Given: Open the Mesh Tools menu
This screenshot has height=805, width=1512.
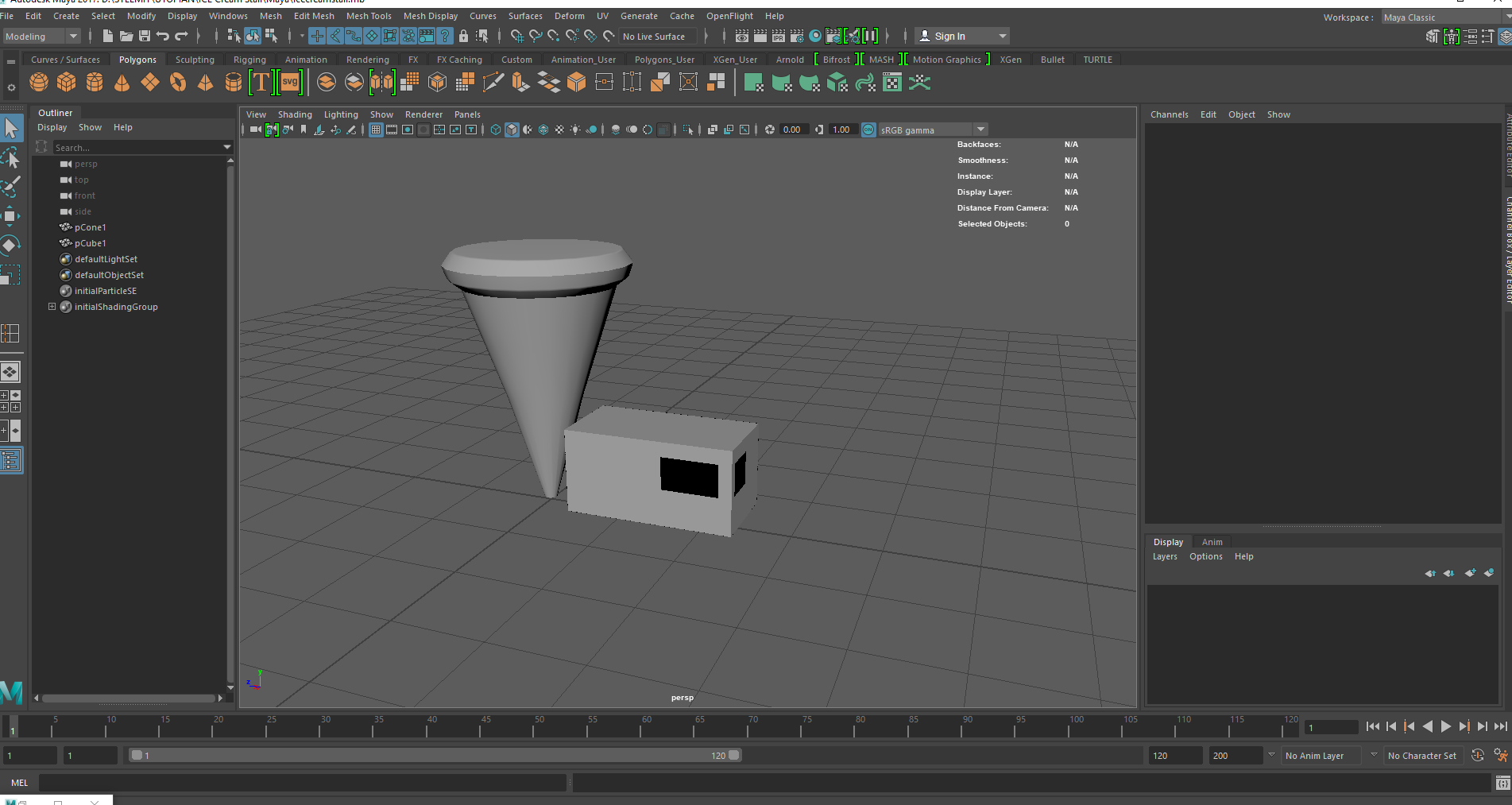Looking at the screenshot, I should (368, 16).
